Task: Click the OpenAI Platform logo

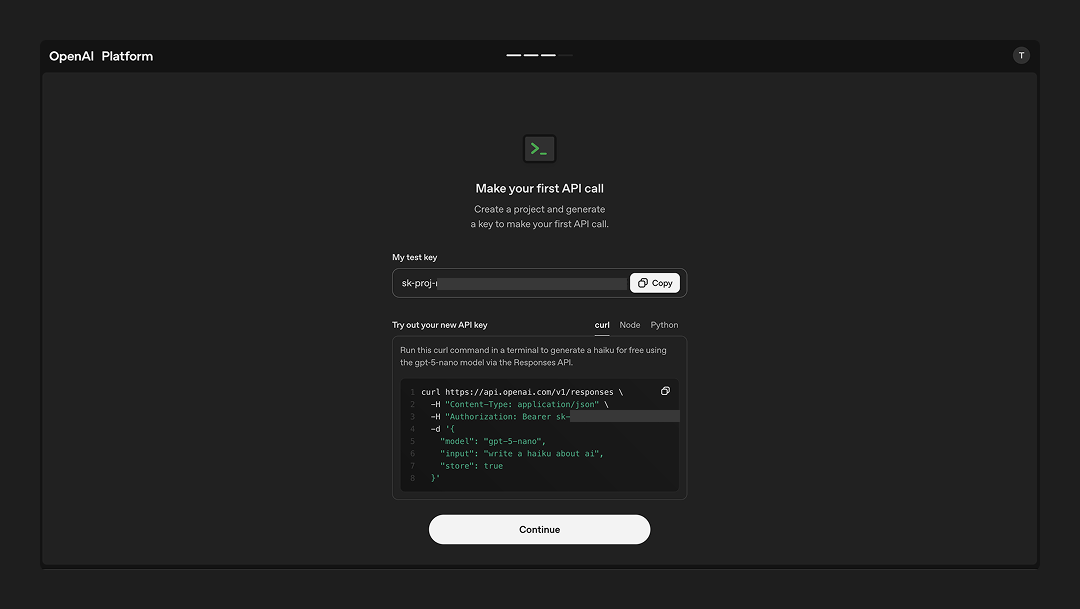Action: [x=101, y=56]
